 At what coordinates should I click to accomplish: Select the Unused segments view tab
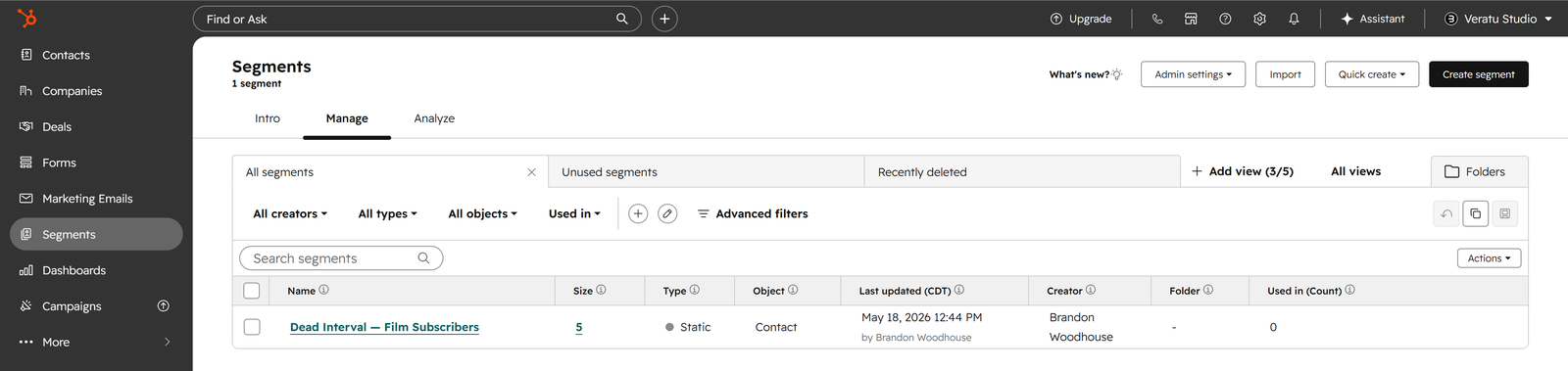point(707,172)
